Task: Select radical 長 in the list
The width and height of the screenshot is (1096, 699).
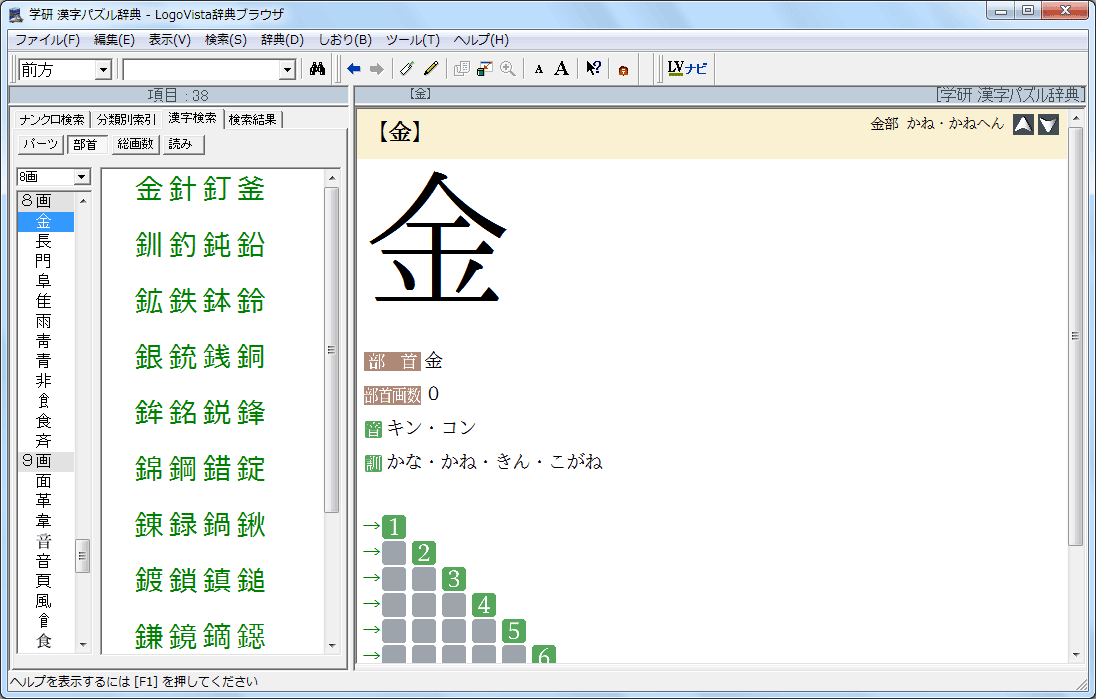Action: click(x=43, y=241)
